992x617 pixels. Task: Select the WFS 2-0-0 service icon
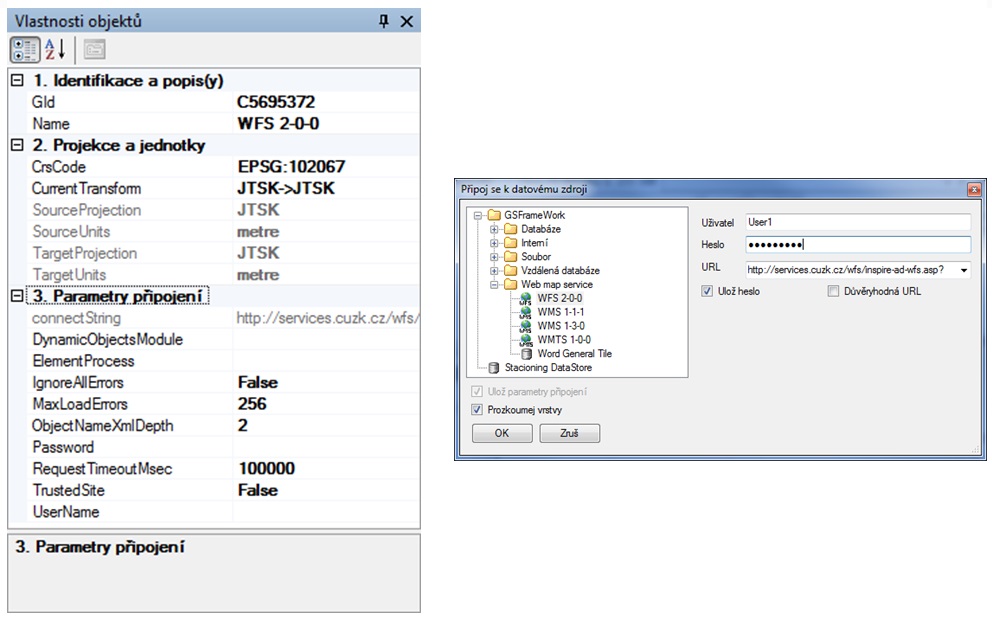click(524, 298)
